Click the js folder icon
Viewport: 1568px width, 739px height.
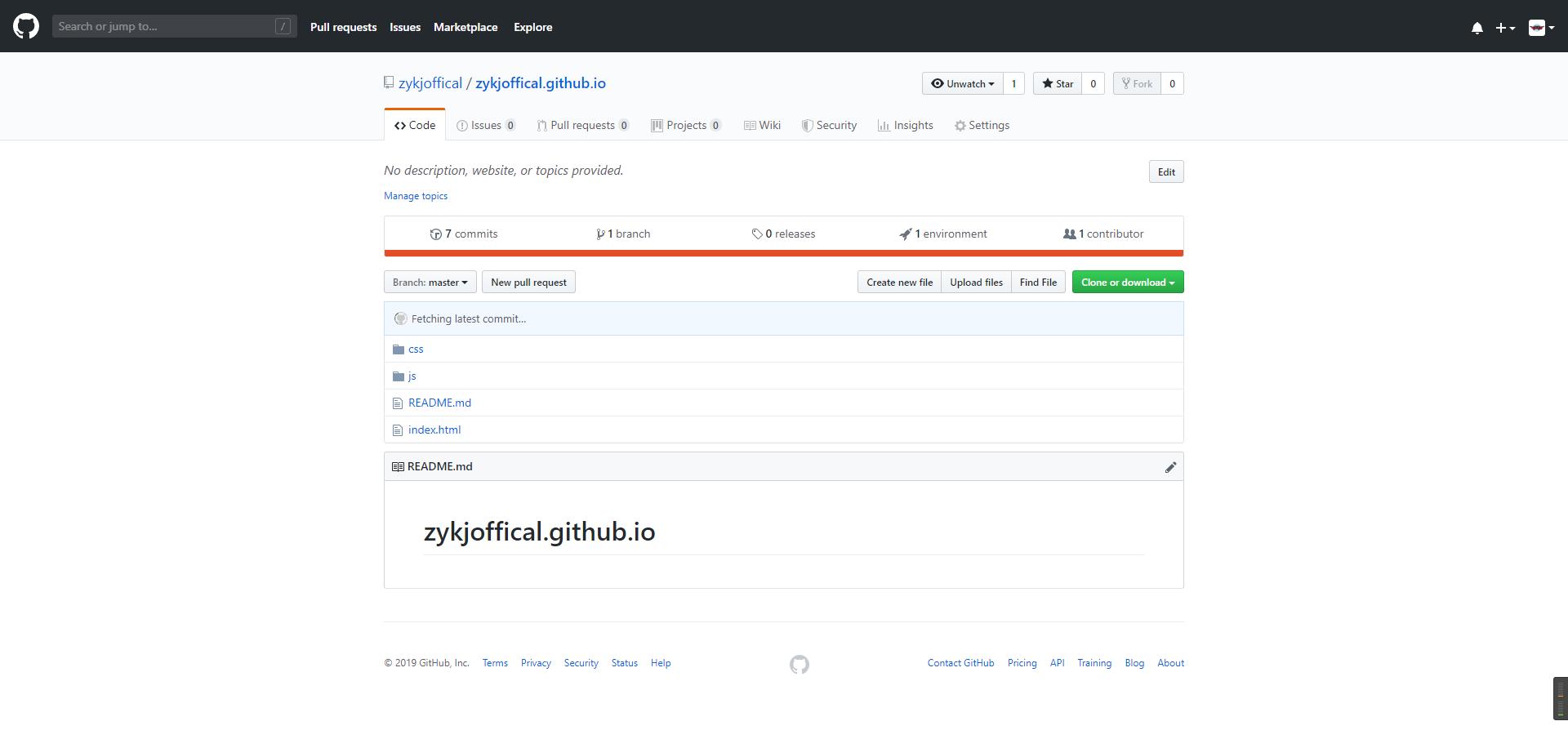(399, 376)
